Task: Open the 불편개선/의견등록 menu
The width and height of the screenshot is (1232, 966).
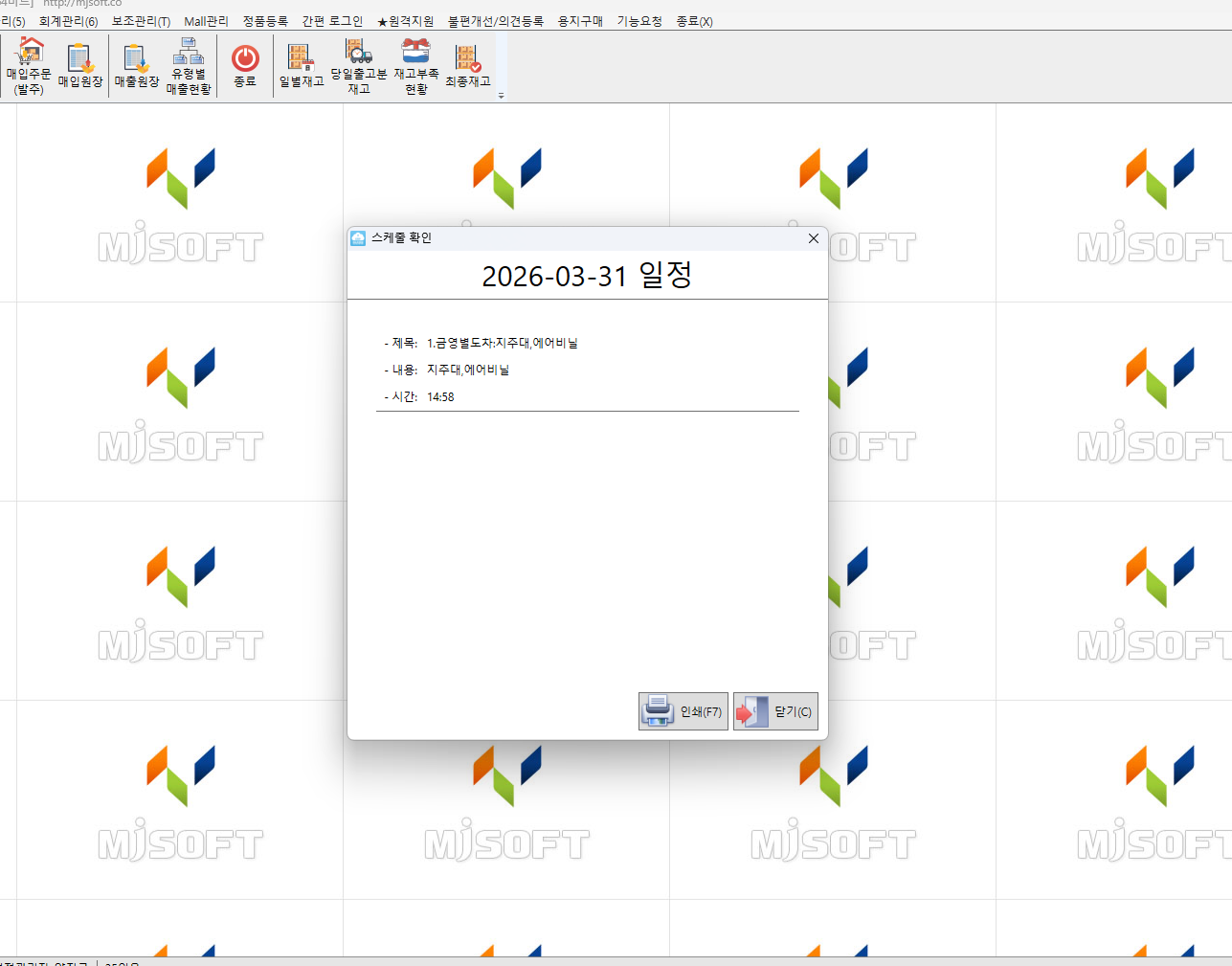Action: click(x=495, y=21)
